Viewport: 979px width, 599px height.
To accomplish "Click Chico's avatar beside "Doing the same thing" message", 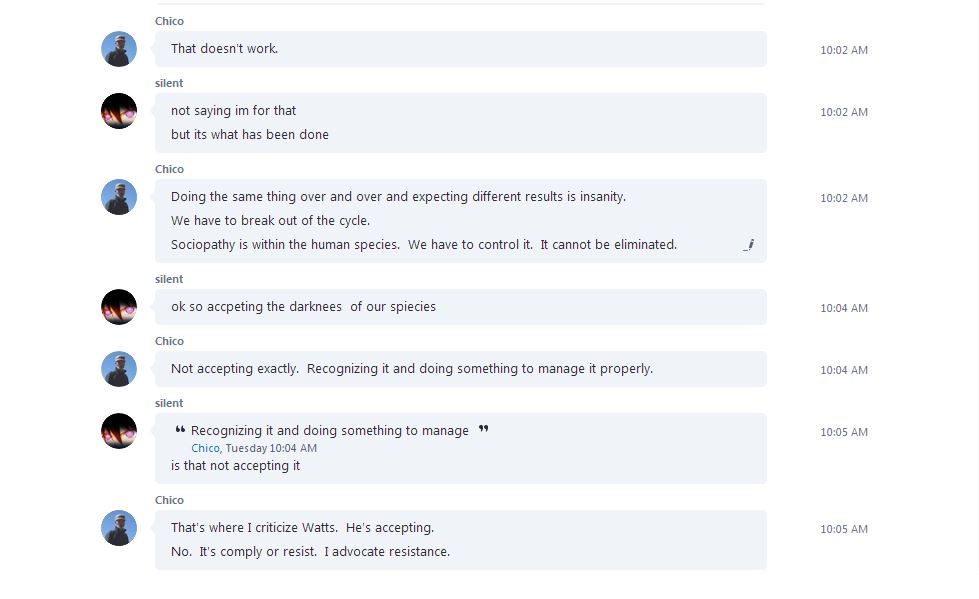I will pos(119,197).
